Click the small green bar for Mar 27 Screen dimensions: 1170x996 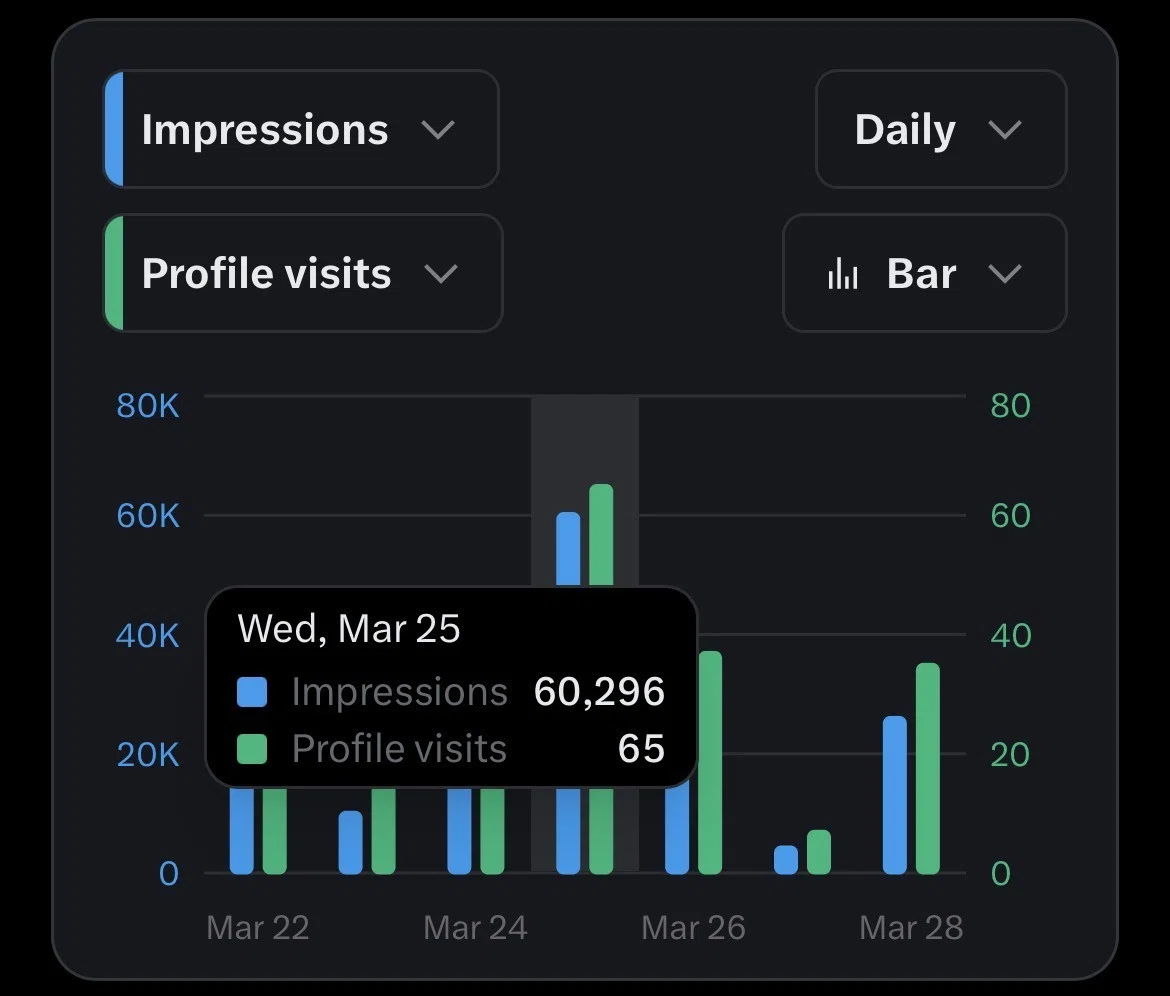(819, 851)
